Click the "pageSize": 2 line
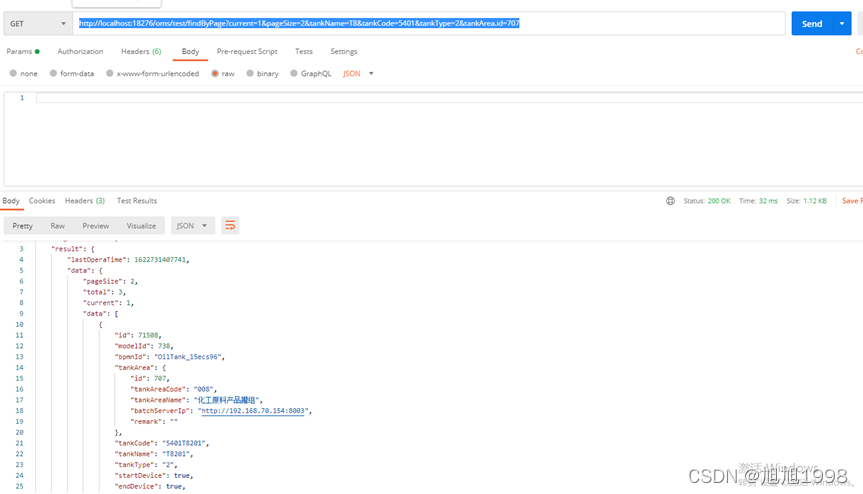The height and width of the screenshot is (494, 863). 110,281
